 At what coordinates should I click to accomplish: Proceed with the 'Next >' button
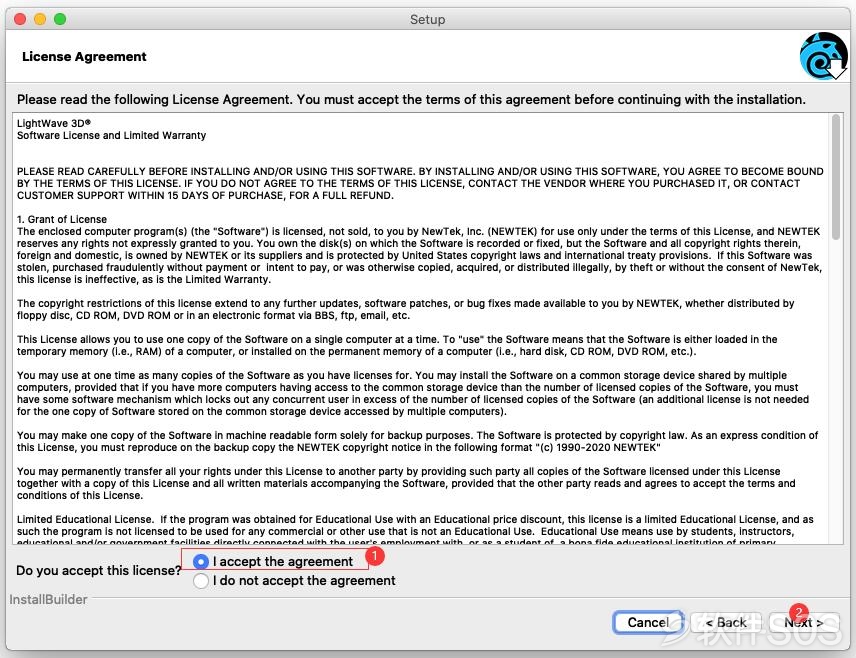pos(804,623)
